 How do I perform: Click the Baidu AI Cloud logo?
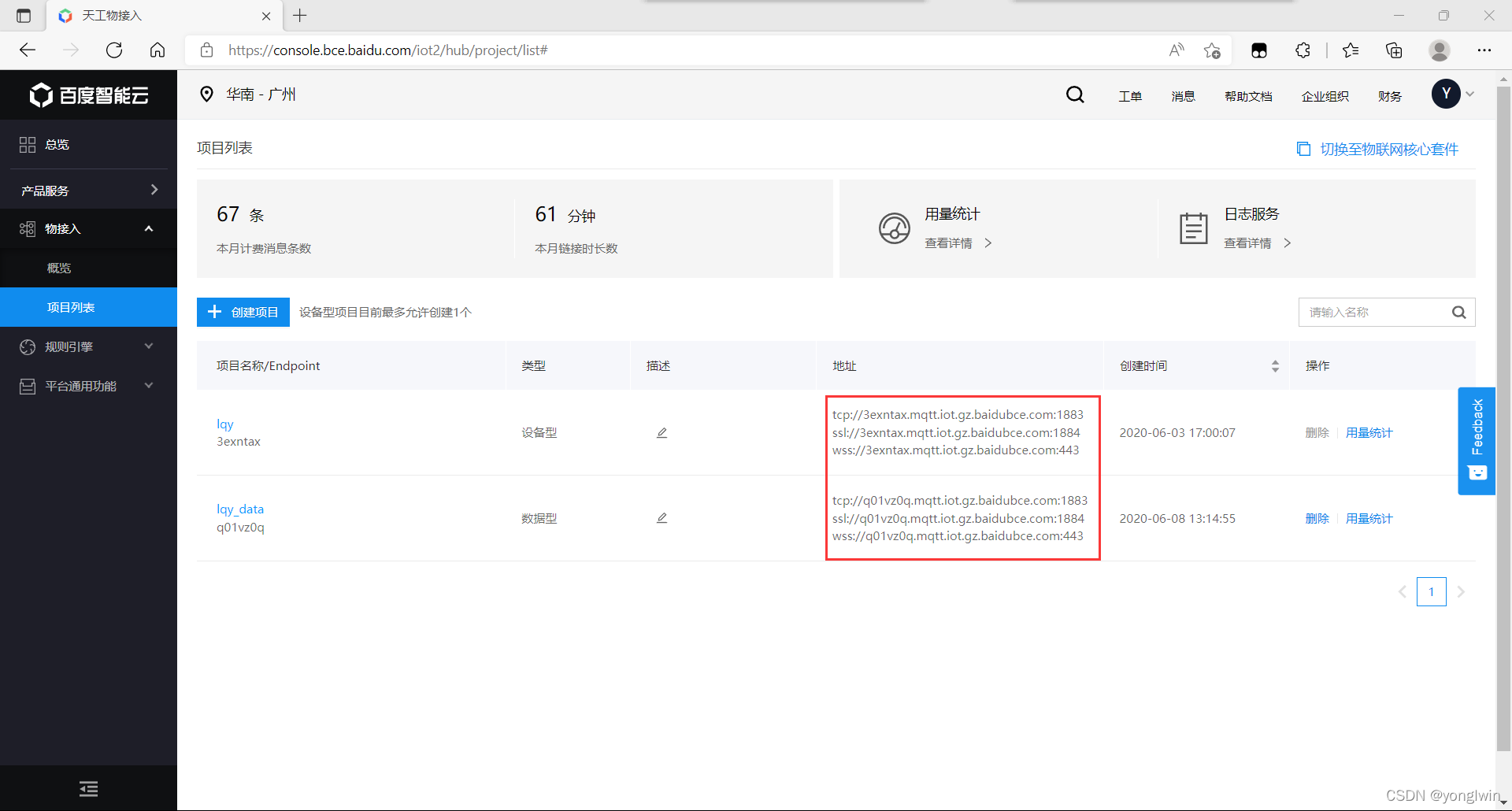89,95
